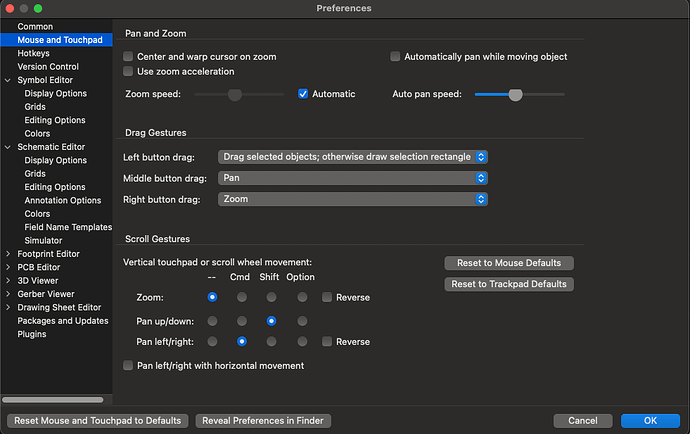Open Hotkeys preferences page

[33, 53]
